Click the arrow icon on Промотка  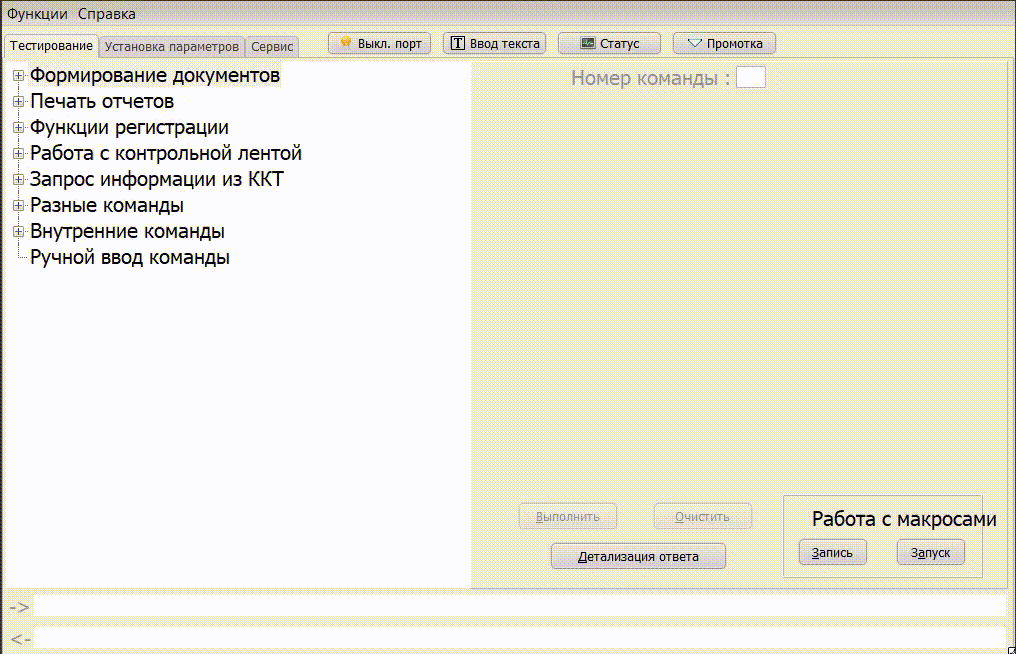(695, 43)
